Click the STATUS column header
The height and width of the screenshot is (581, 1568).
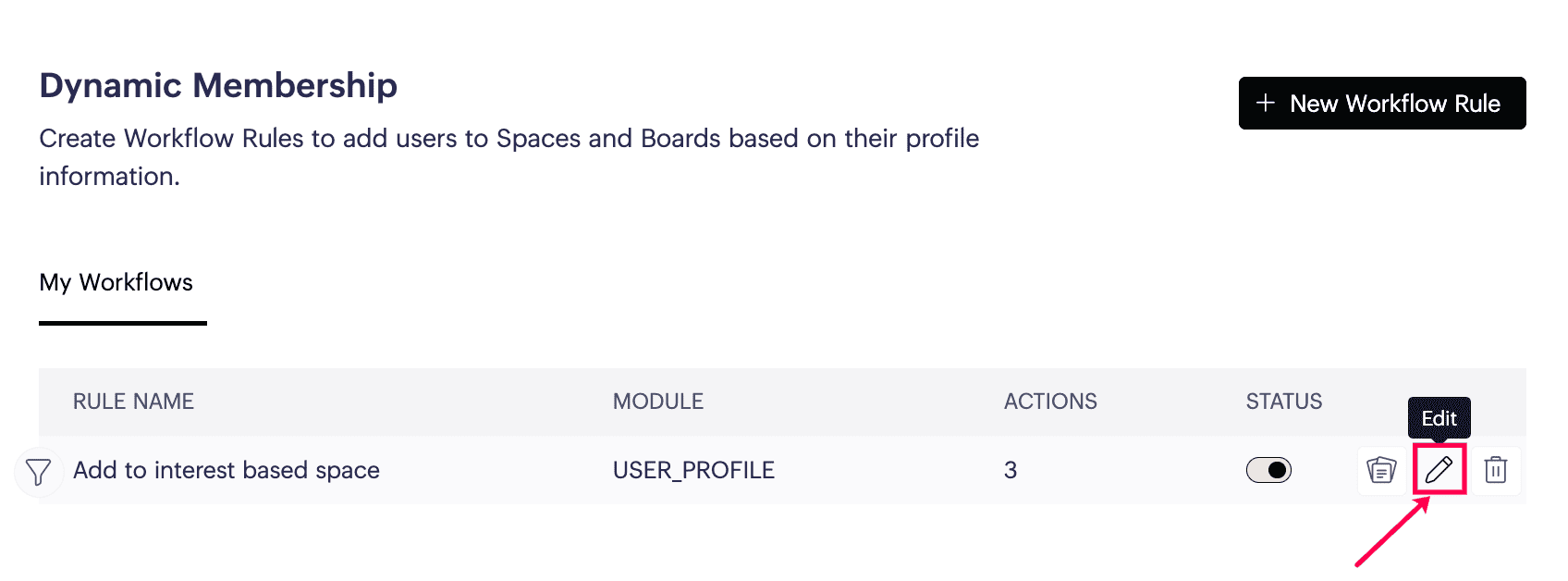pos(1283,402)
